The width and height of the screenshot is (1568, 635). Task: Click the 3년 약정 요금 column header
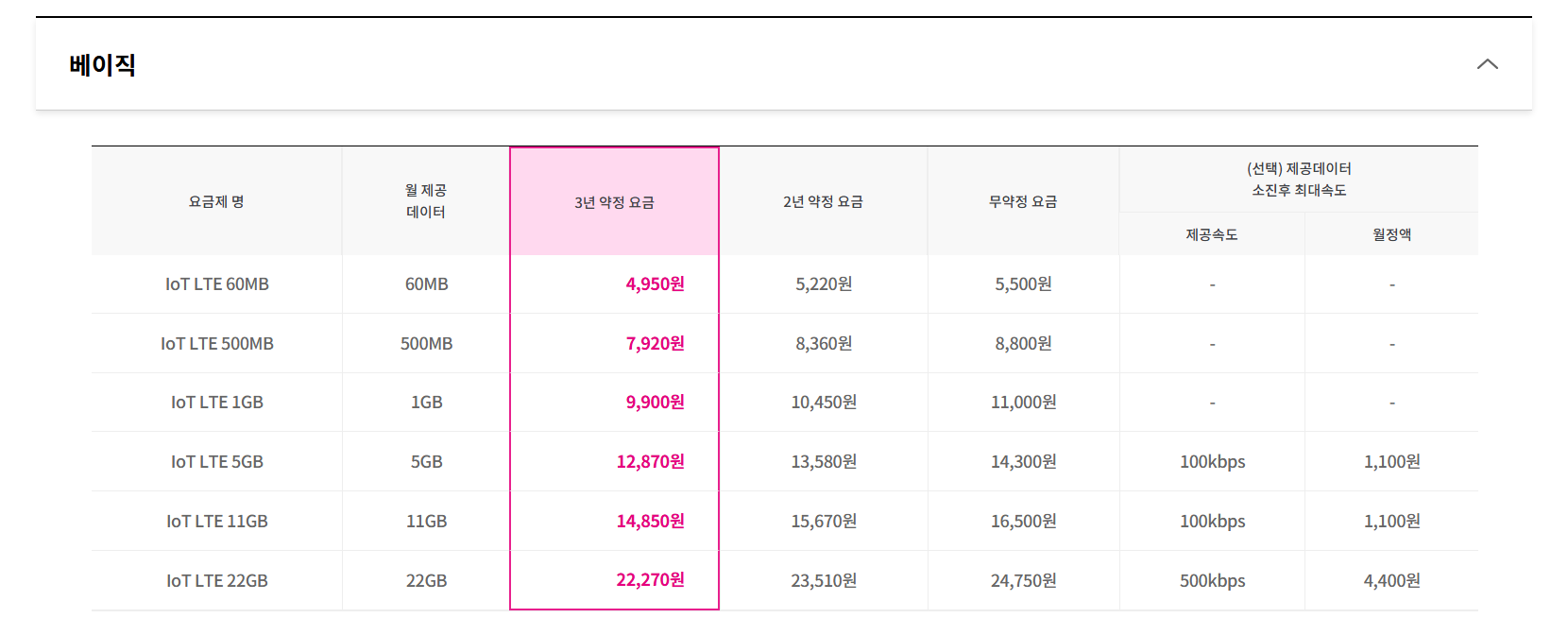click(x=614, y=202)
